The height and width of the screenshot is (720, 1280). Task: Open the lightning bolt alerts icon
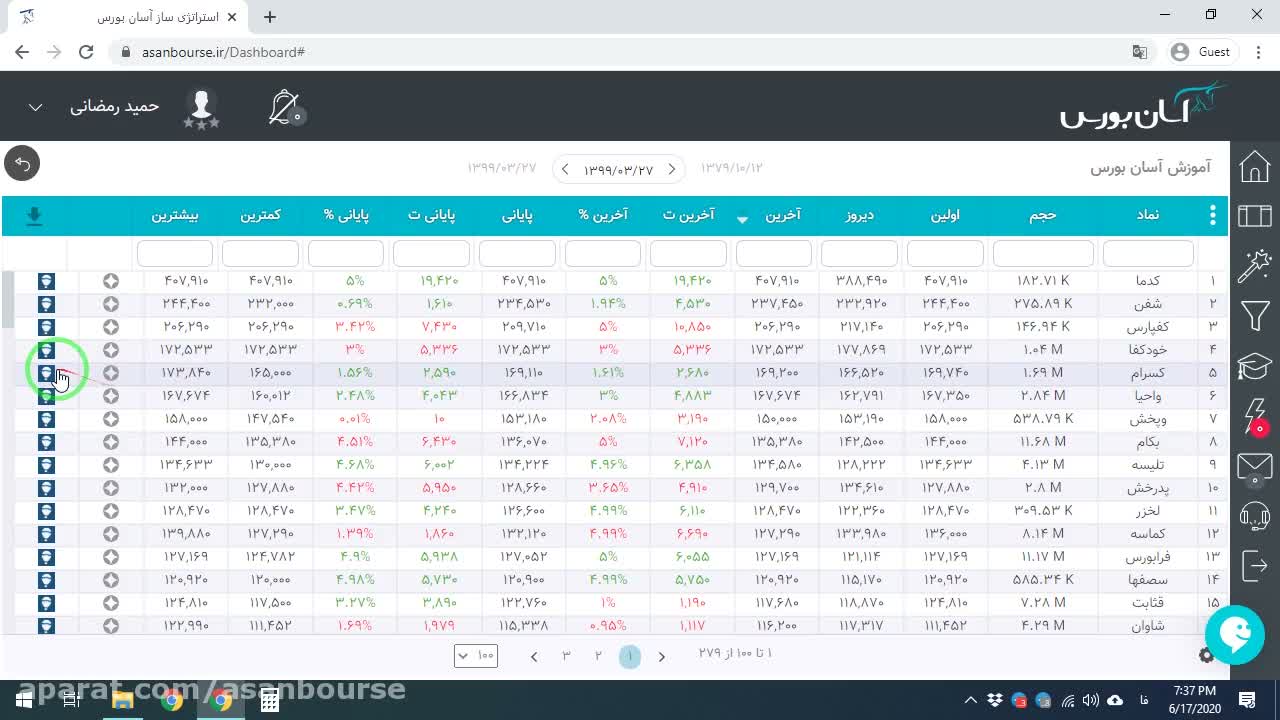pos(1255,416)
